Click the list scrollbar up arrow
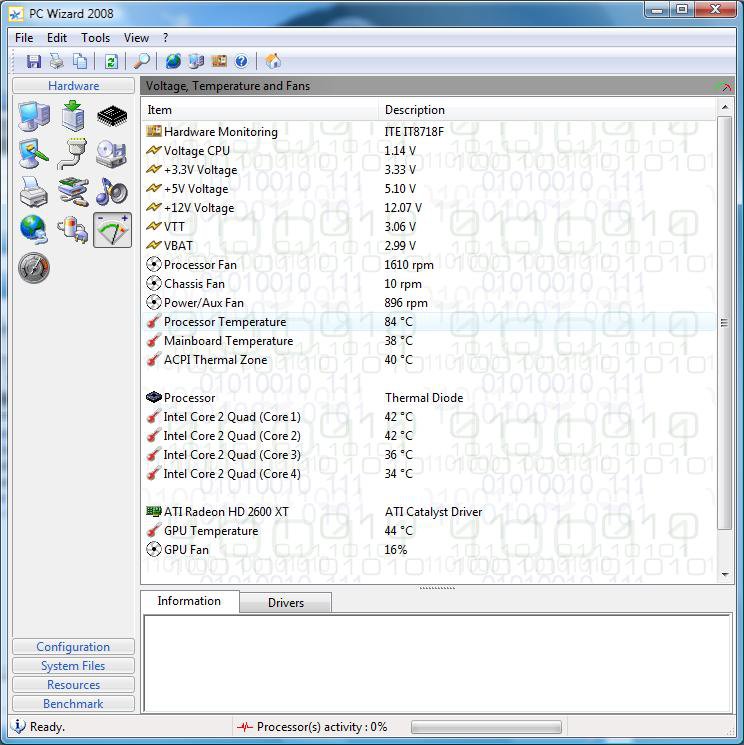The height and width of the screenshot is (745, 744). pos(725,107)
